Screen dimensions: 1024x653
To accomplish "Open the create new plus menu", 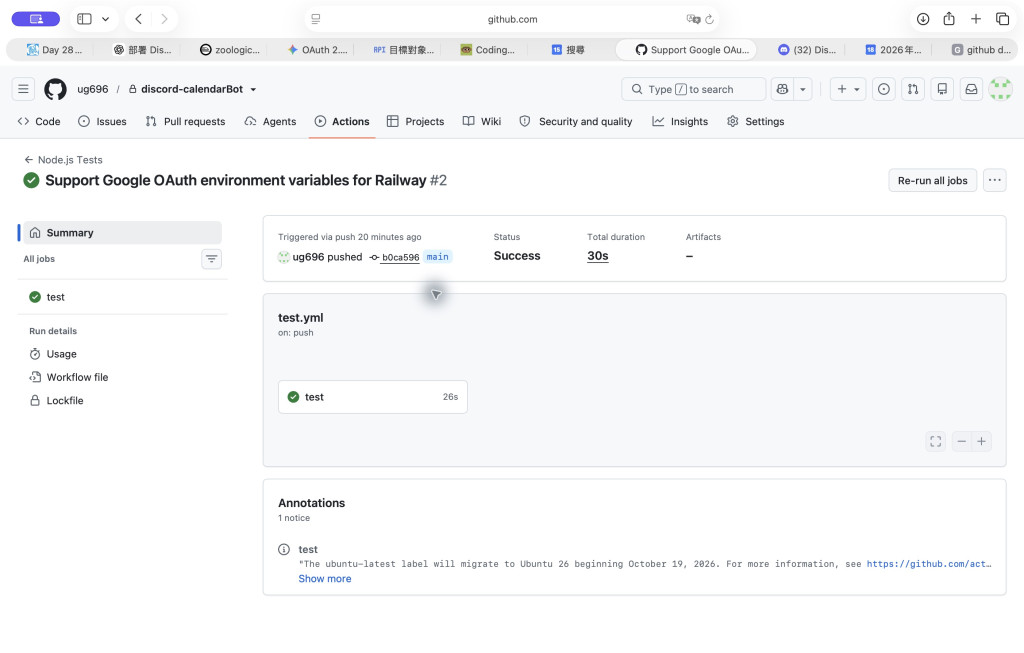I will pos(848,89).
